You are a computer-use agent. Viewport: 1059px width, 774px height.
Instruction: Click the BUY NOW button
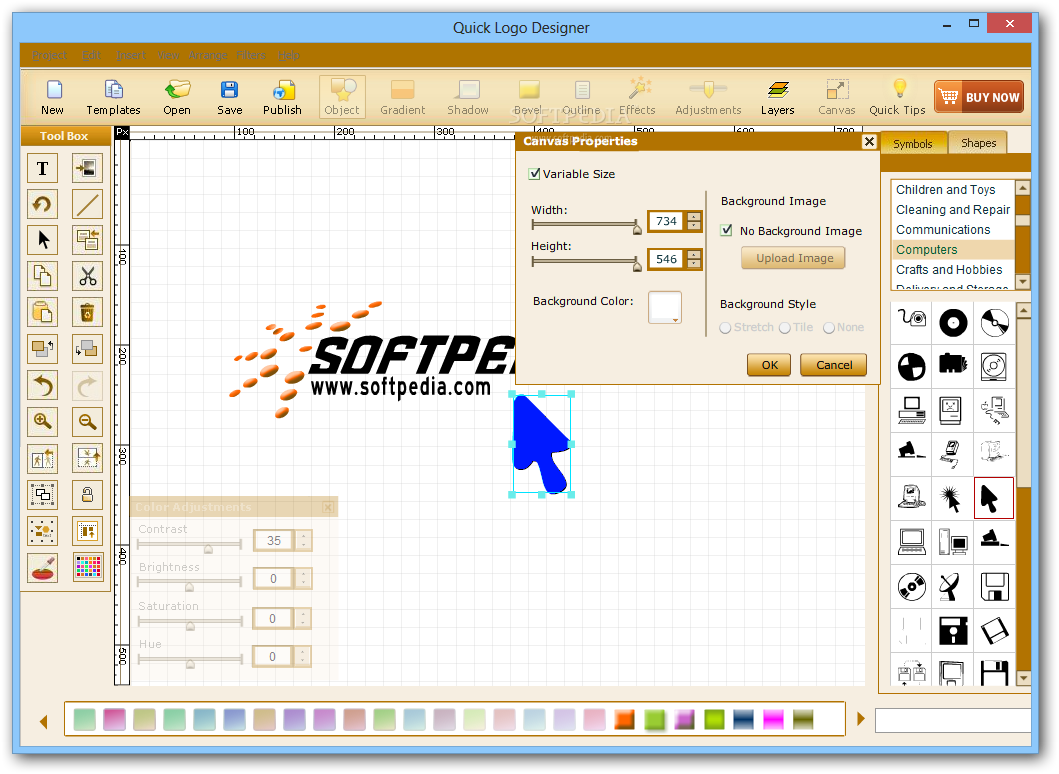tap(979, 97)
